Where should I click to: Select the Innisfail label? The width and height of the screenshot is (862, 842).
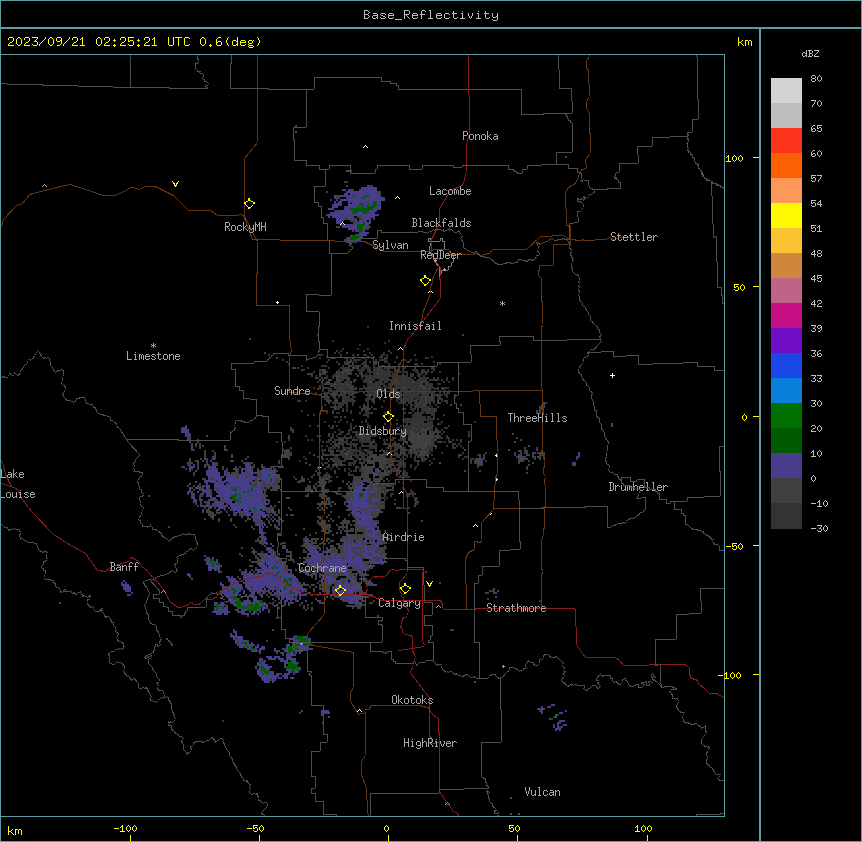tap(415, 326)
